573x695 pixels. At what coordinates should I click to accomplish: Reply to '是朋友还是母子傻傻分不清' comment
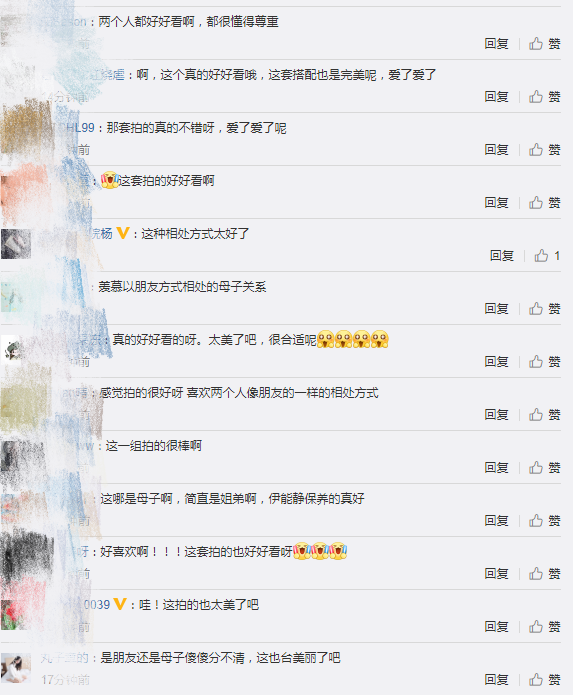click(496, 679)
